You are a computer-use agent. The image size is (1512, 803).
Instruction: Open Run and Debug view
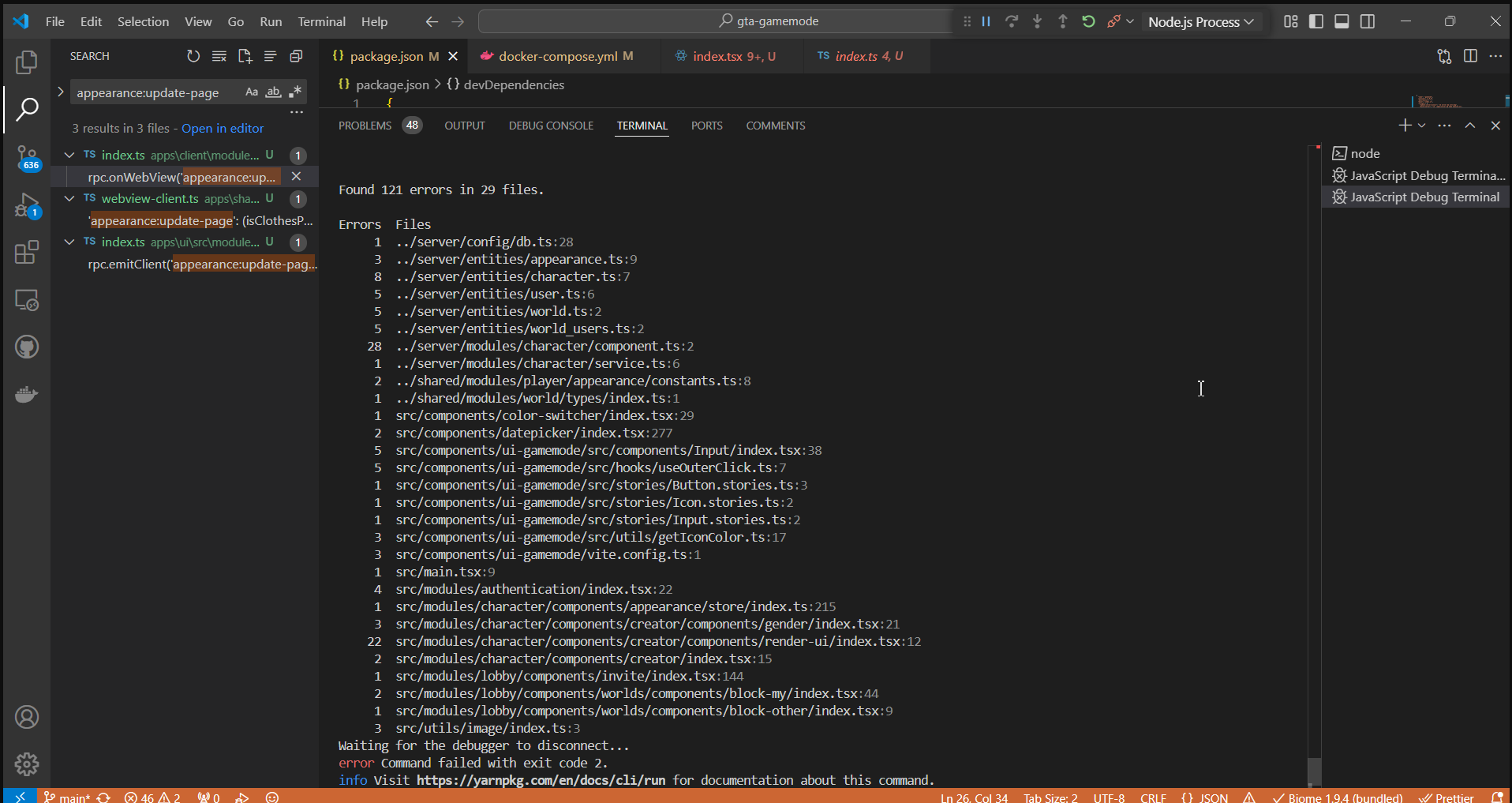point(27,206)
